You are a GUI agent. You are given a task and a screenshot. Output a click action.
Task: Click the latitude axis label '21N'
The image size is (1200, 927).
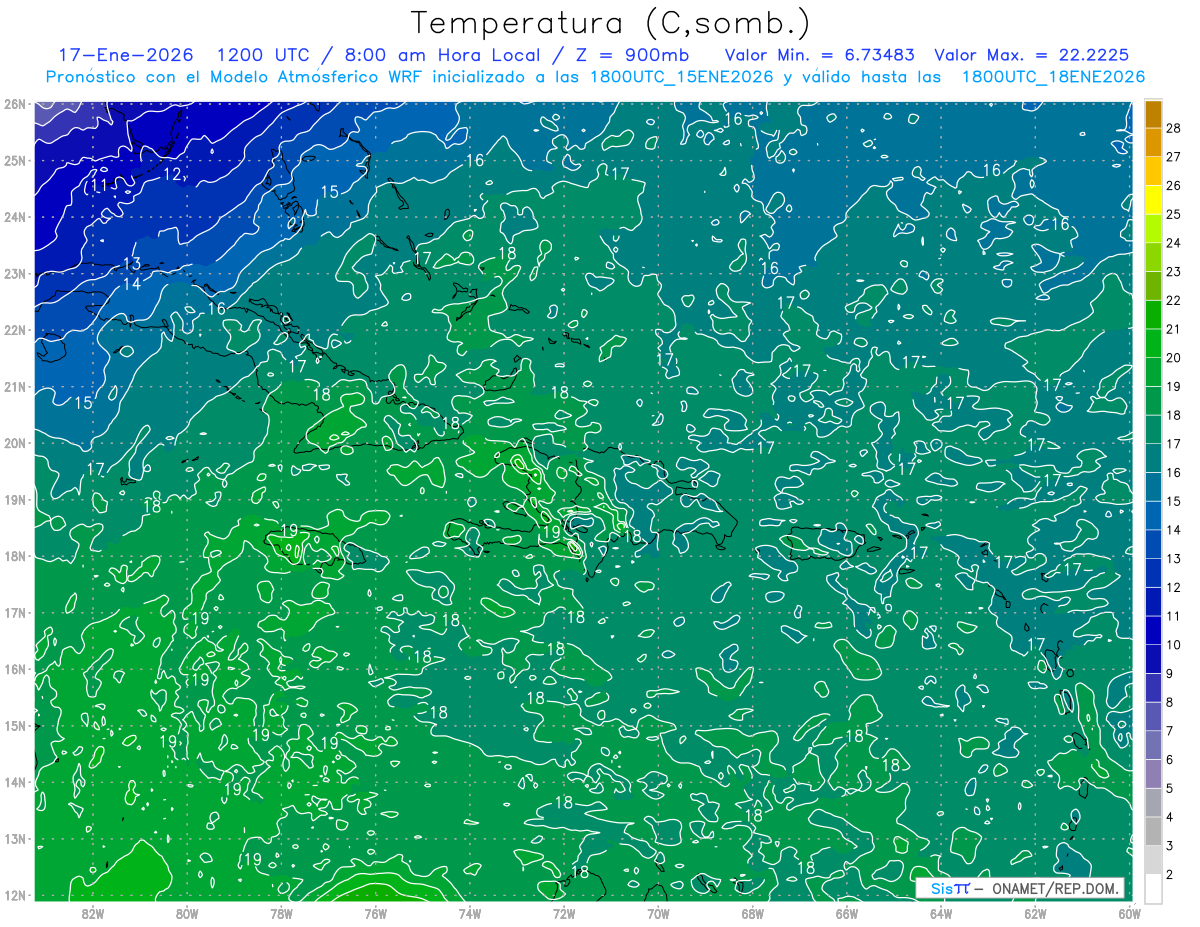click(15, 386)
